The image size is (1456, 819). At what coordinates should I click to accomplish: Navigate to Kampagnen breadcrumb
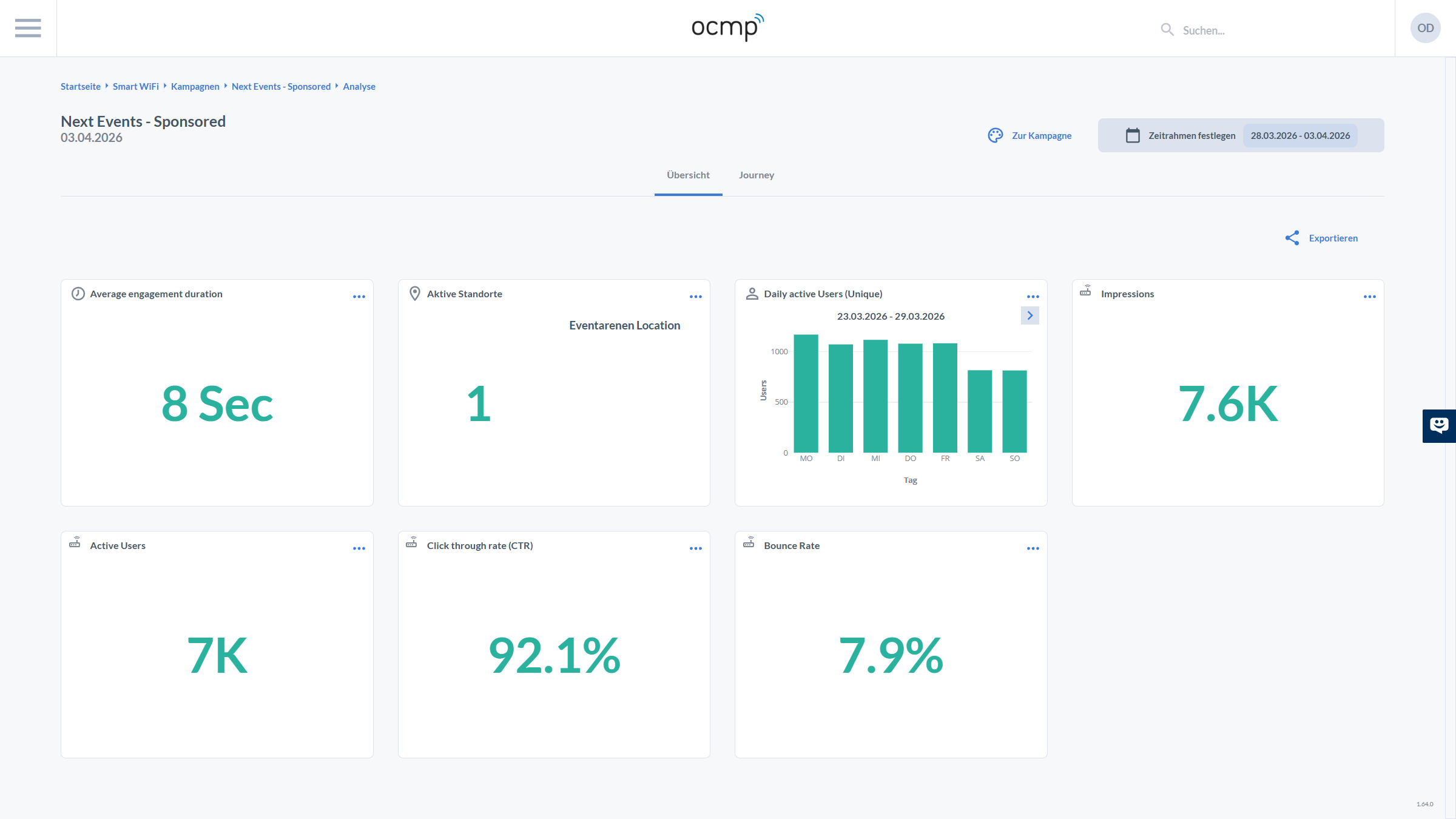[195, 87]
